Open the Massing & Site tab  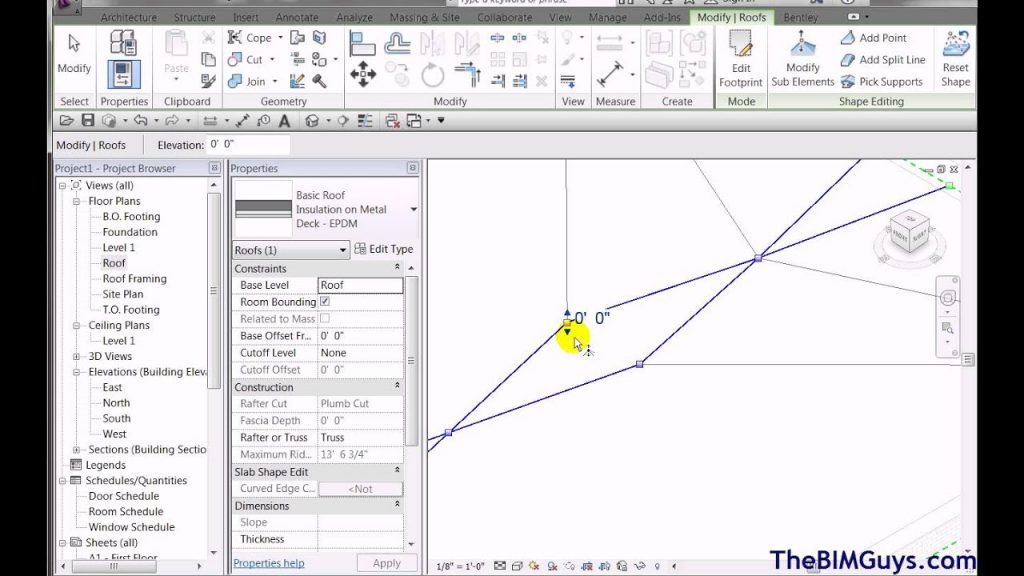pos(424,17)
